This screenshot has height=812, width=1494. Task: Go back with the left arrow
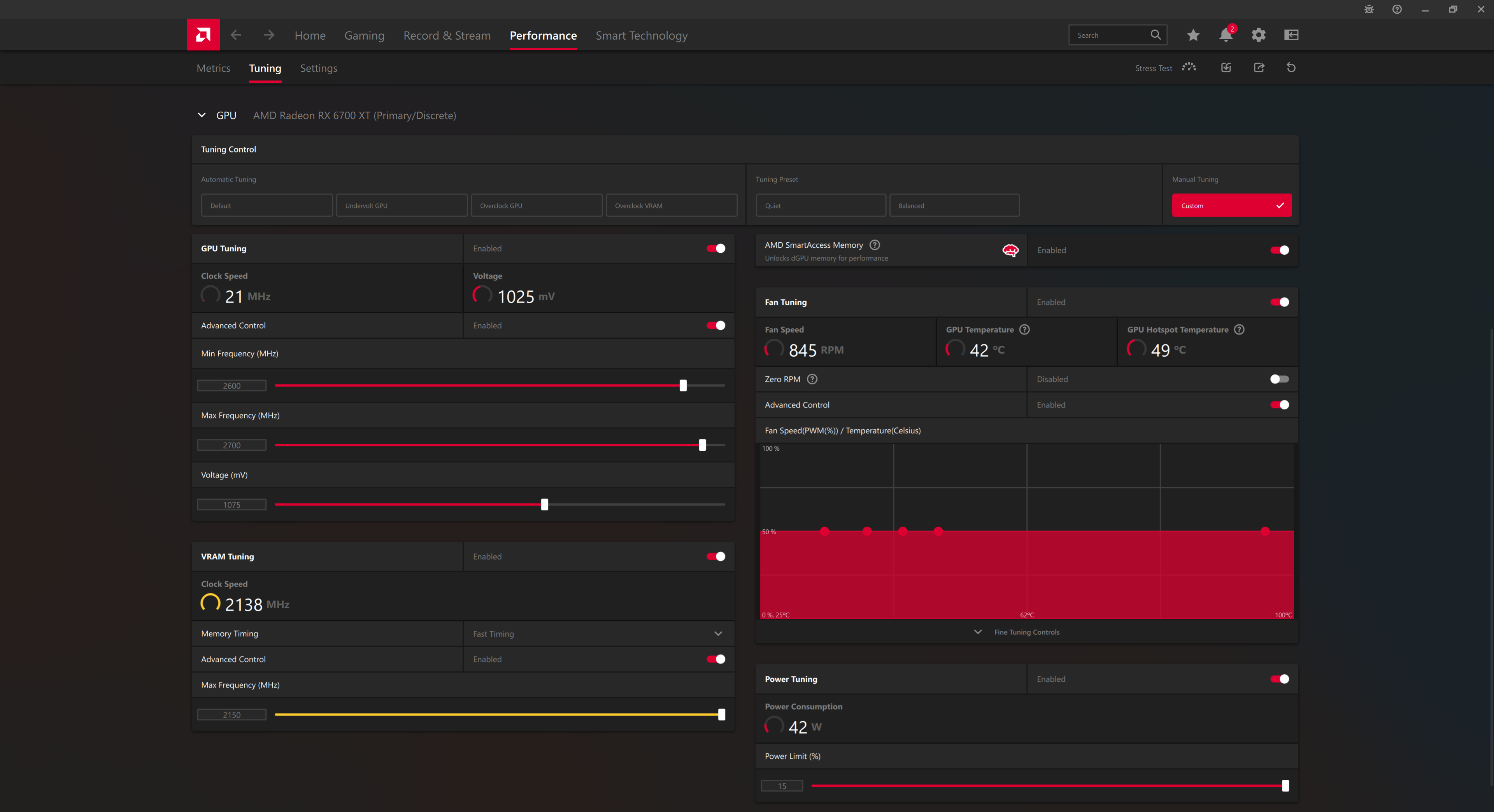(235, 35)
